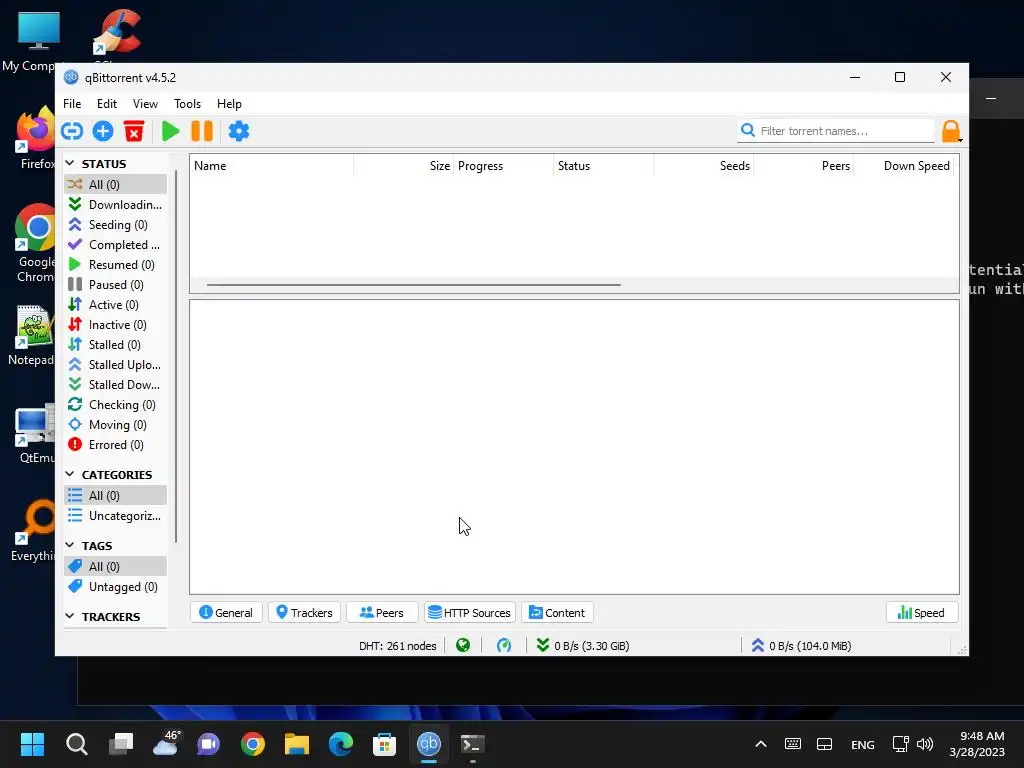Select the Uncategorized category filter
This screenshot has width=1024, height=768.
point(116,516)
